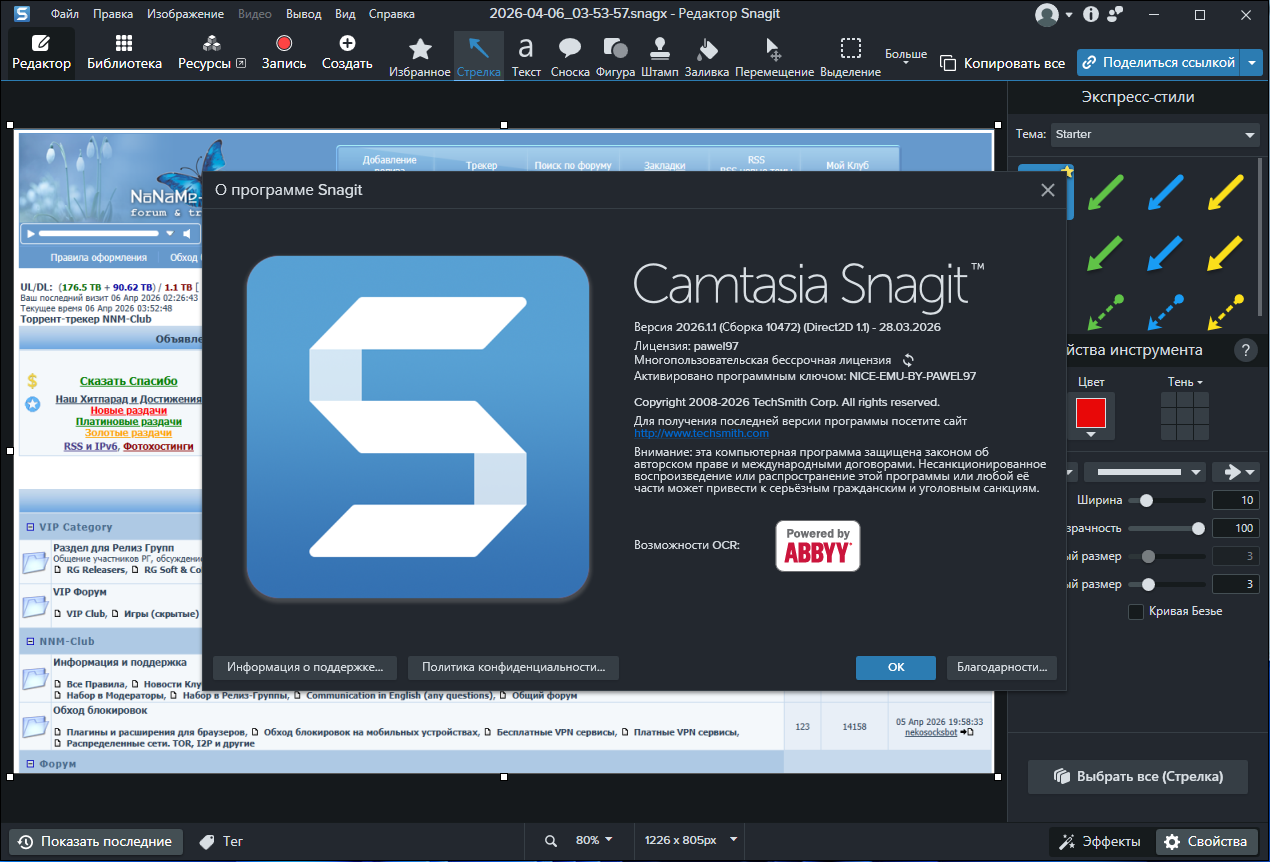Select the Фигура shape tool
Image resolution: width=1270 pixels, height=862 pixels.
(615, 55)
